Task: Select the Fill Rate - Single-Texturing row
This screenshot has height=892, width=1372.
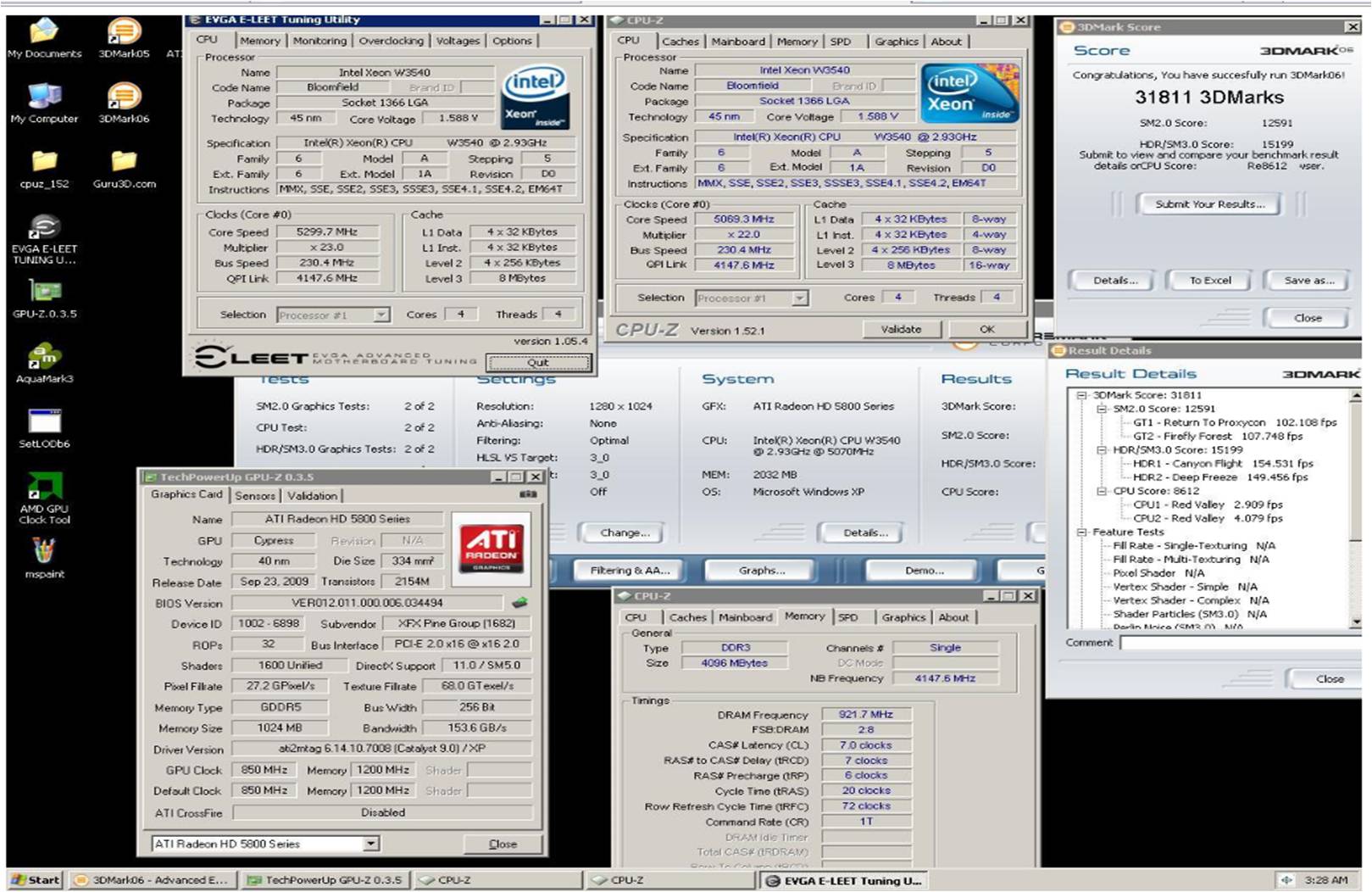Action: tap(1194, 546)
